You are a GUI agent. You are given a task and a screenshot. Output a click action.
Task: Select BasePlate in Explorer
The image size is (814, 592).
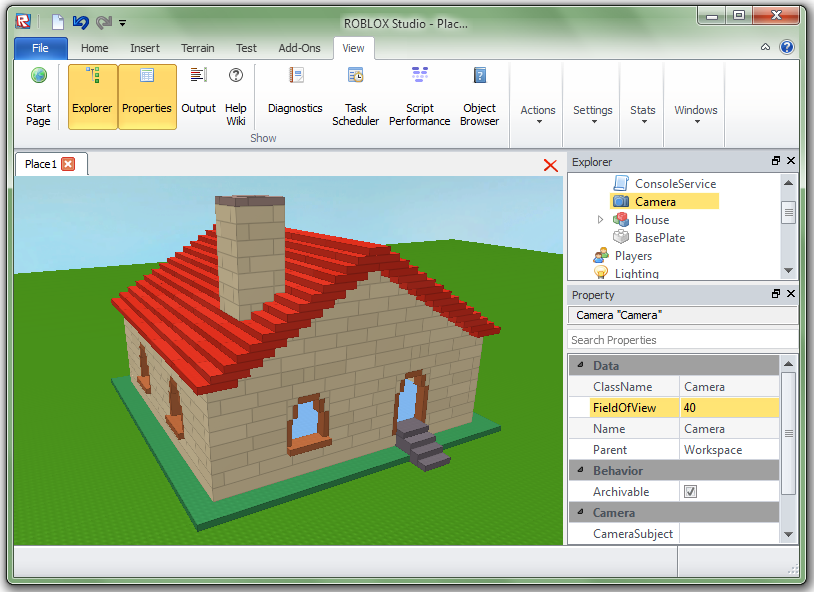pos(660,238)
